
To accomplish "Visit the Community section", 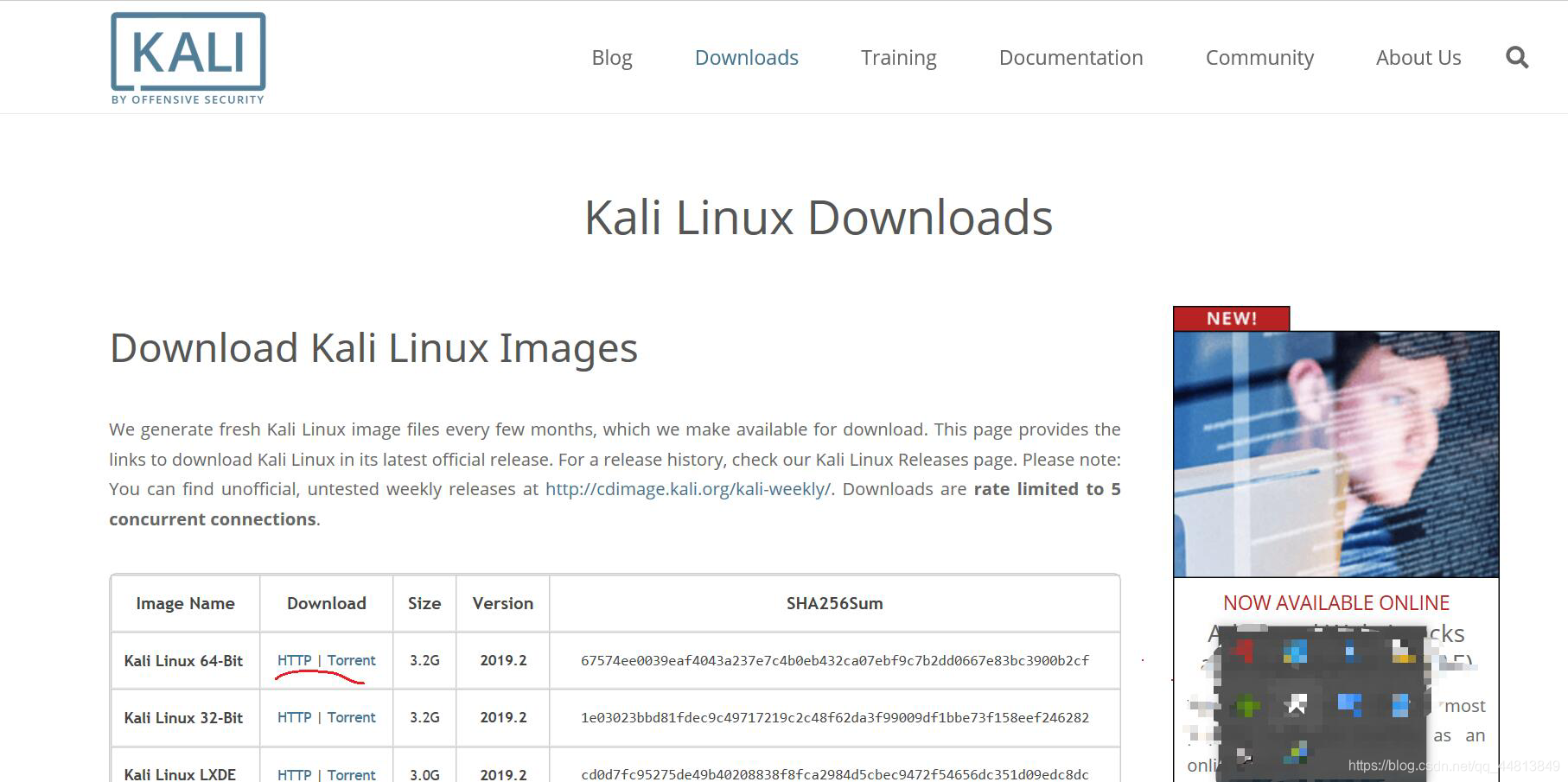I will click(1259, 57).
